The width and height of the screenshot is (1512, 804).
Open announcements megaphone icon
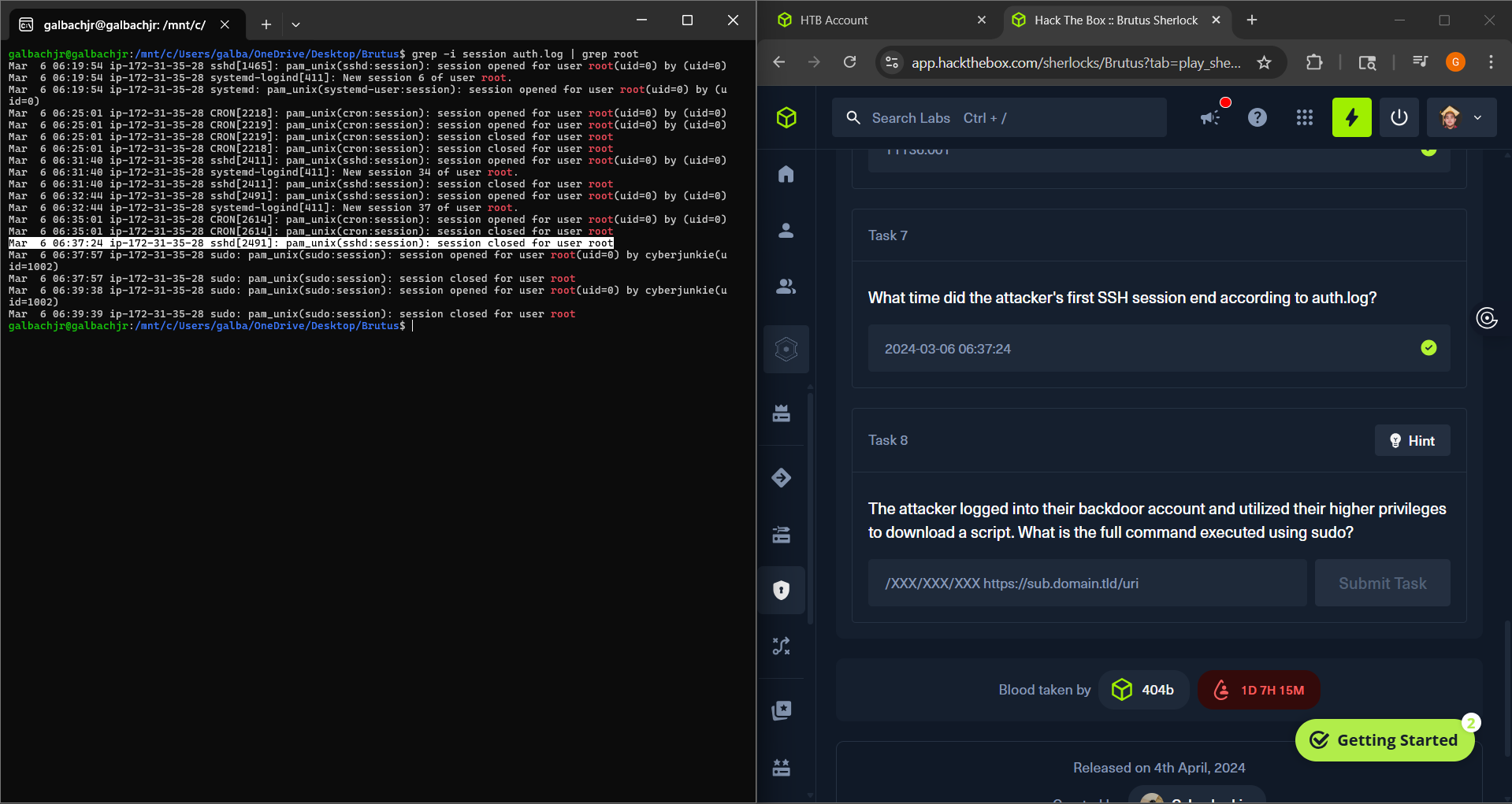pos(1211,118)
